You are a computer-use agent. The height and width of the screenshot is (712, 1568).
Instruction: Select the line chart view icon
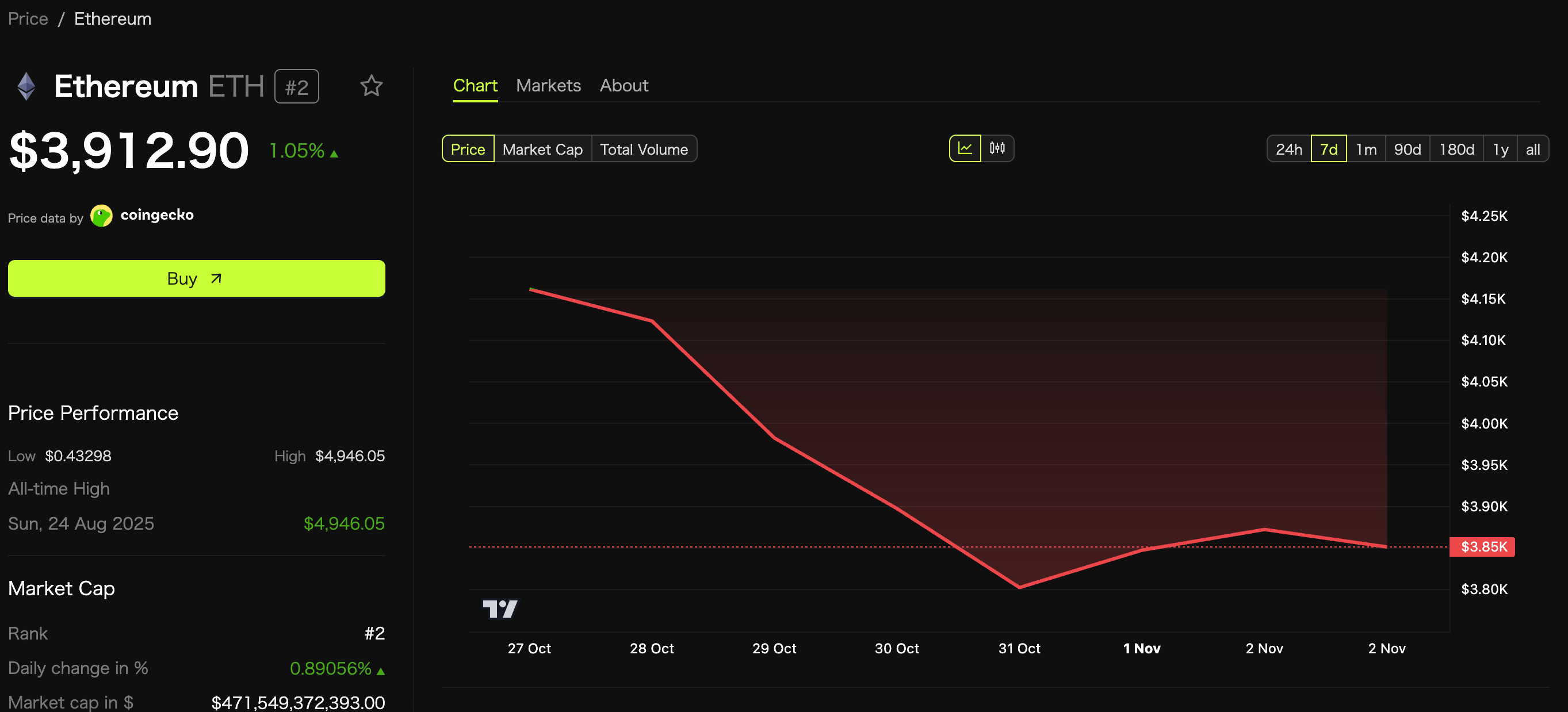(965, 148)
